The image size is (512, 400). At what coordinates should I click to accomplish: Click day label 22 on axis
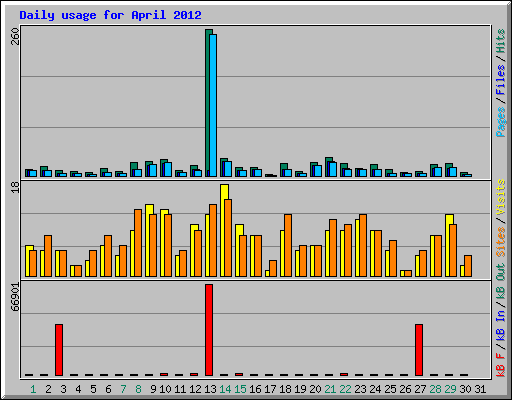345,389
